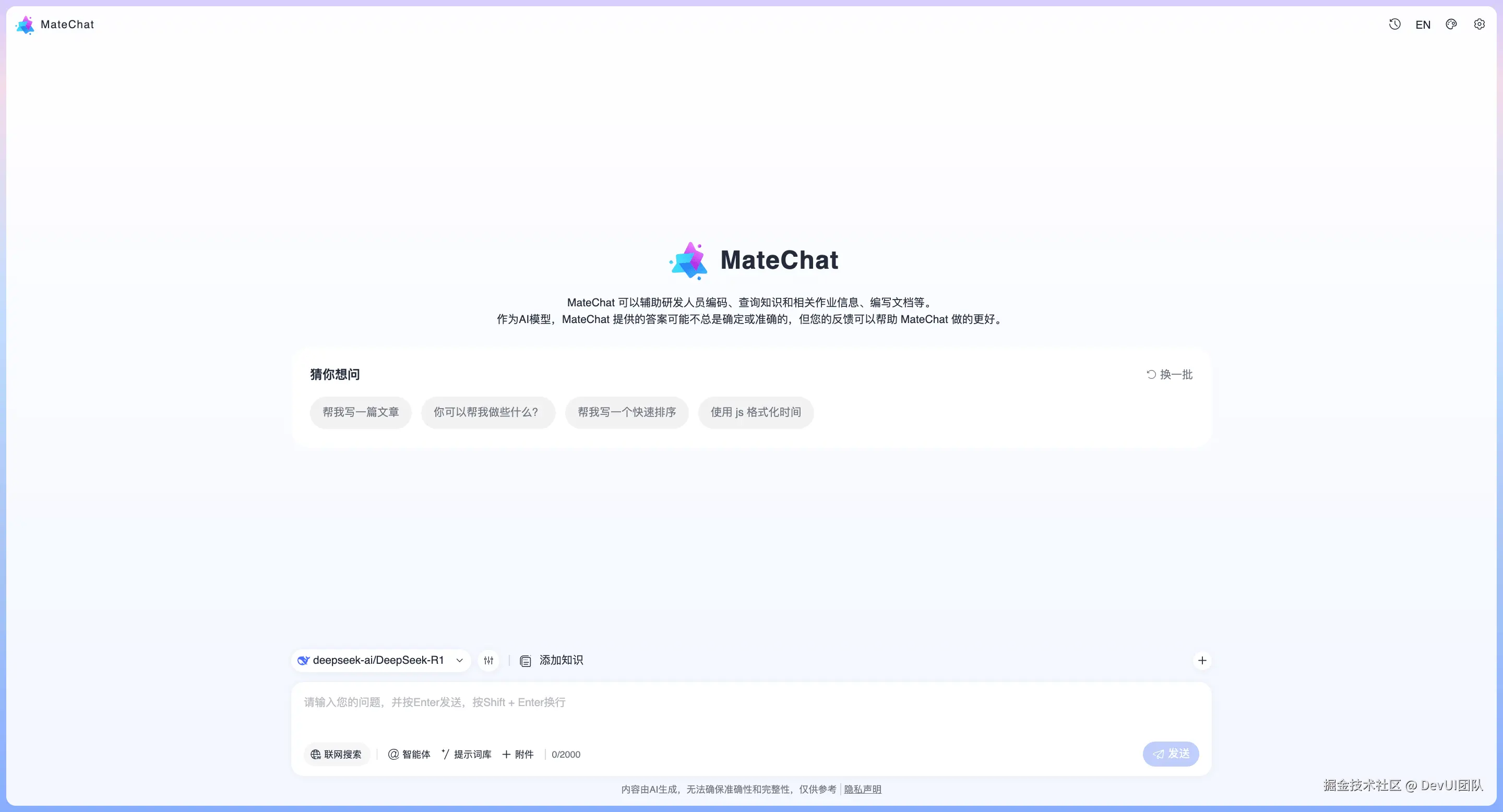This screenshot has width=1503, height=812.
Task: Open the 提示词库 prompt library
Action: [467, 754]
